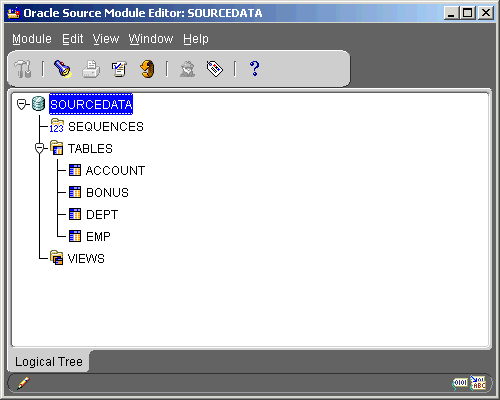This screenshot has height=400, width=500.
Task: Collapse the SOURCEDATA root node
Action: 21,104
